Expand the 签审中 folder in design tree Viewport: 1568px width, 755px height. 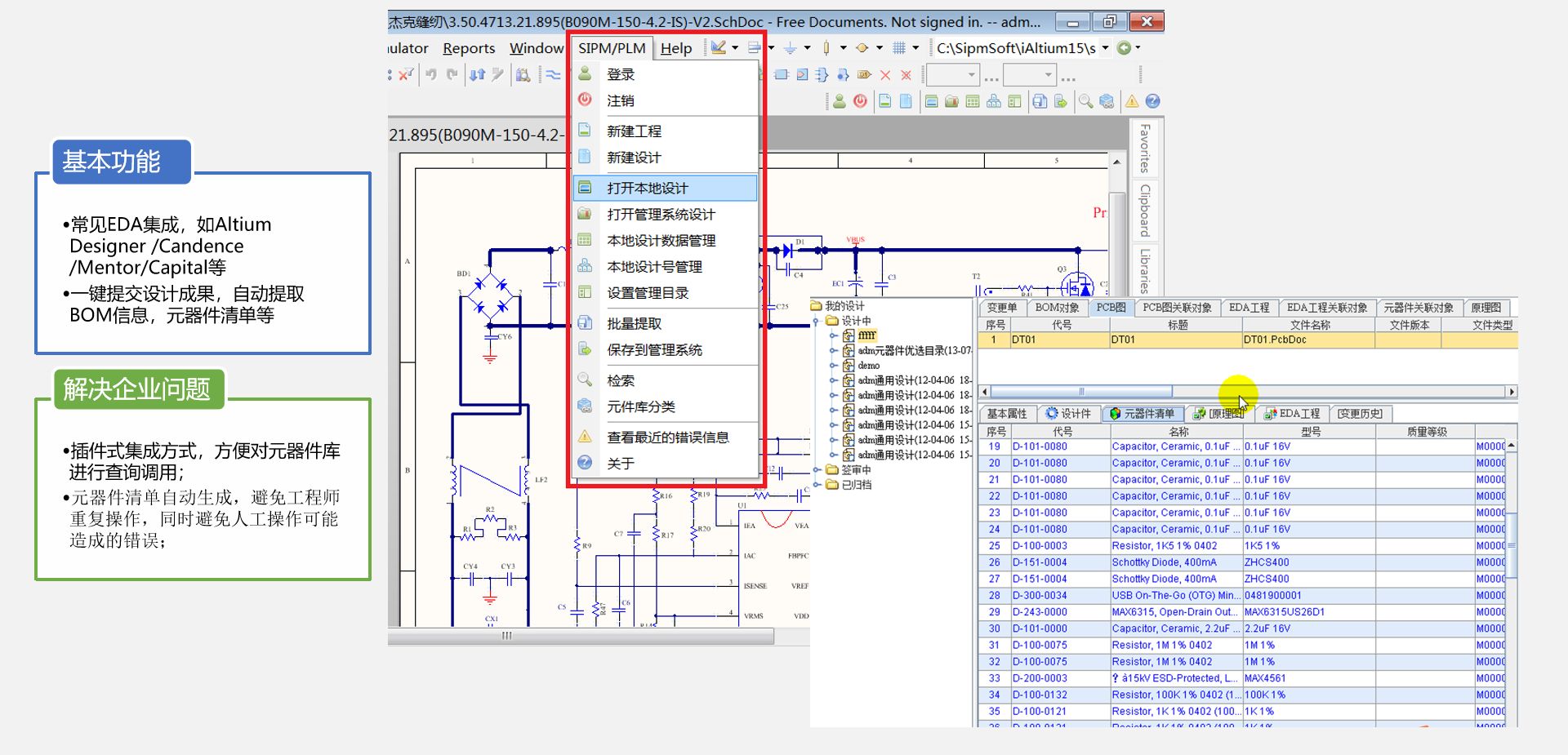816,470
